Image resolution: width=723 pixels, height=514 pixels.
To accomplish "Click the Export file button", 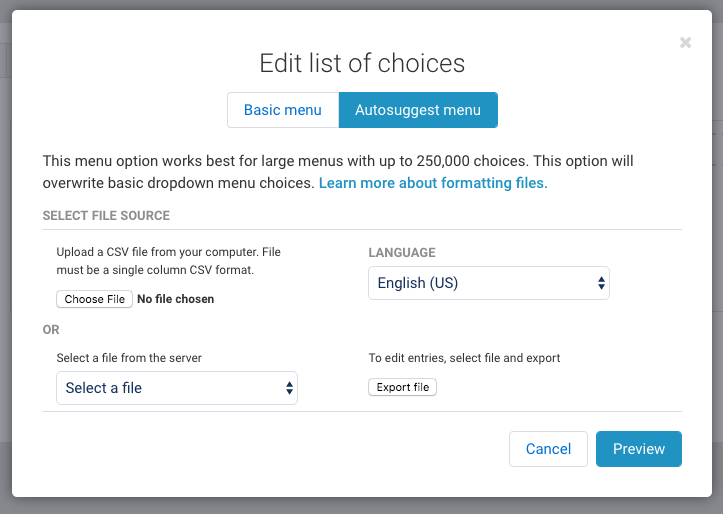I will (402, 387).
